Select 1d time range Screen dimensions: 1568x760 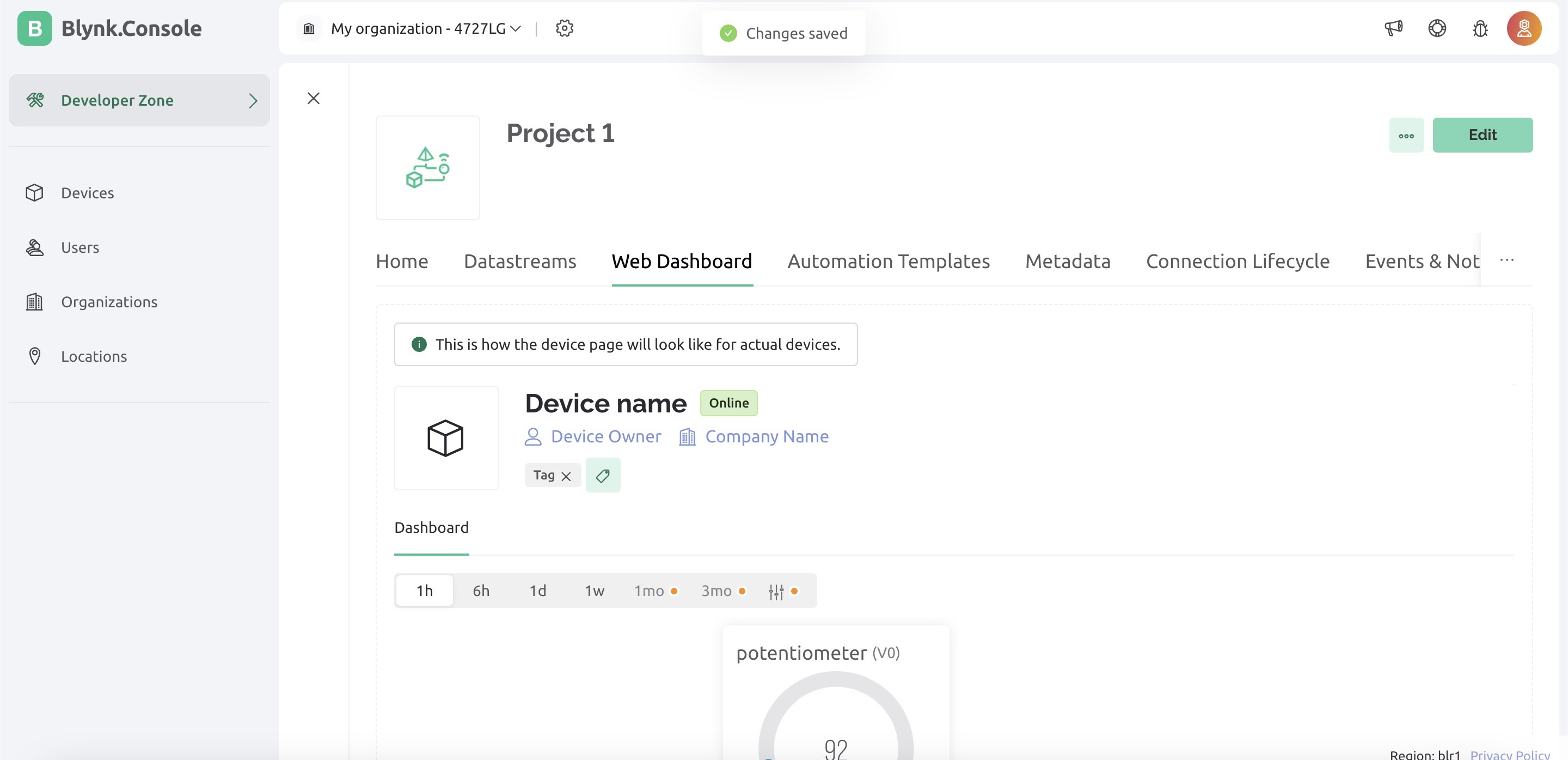537,591
